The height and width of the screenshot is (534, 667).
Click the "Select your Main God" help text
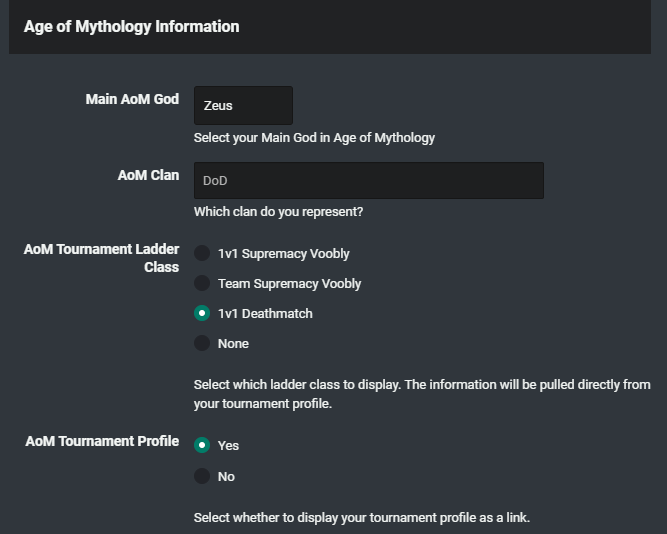(314, 138)
